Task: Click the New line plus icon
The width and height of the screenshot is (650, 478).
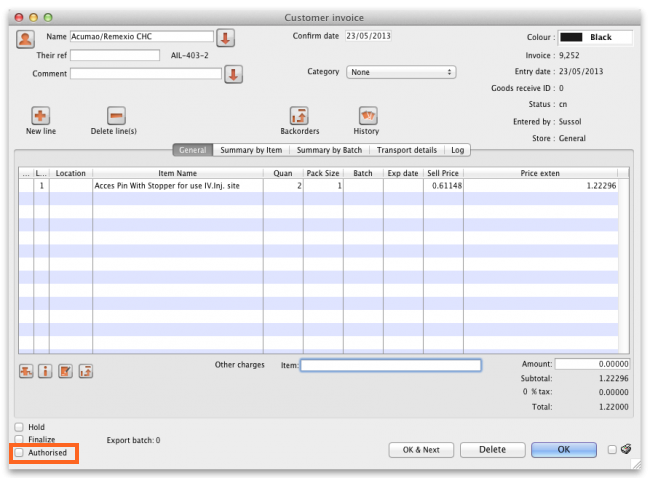Action: coord(40,116)
